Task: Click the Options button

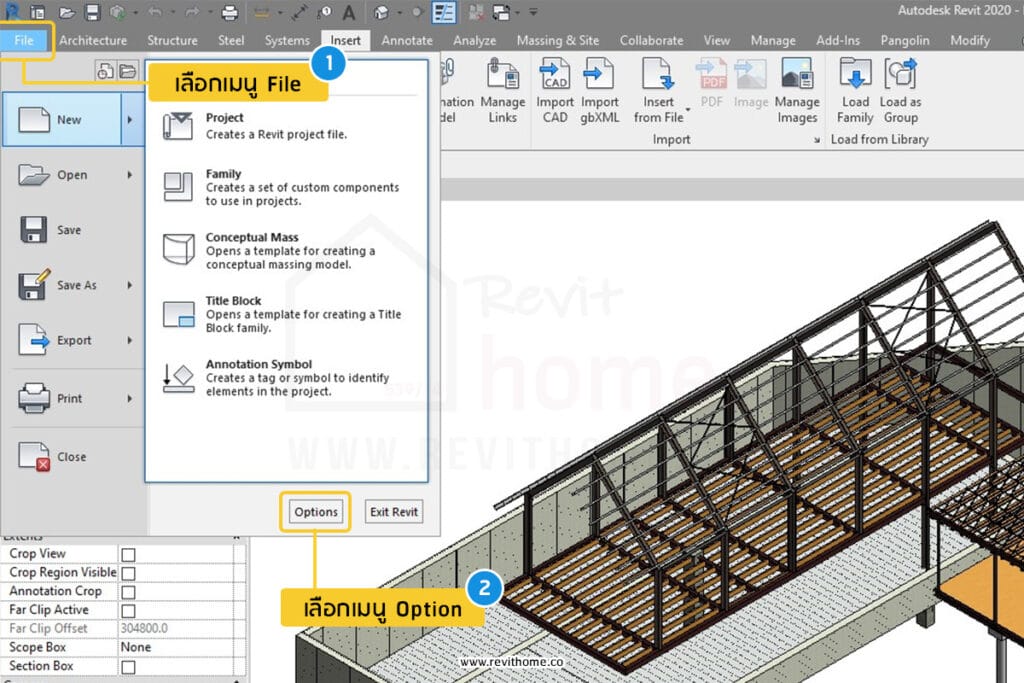Action: click(315, 511)
